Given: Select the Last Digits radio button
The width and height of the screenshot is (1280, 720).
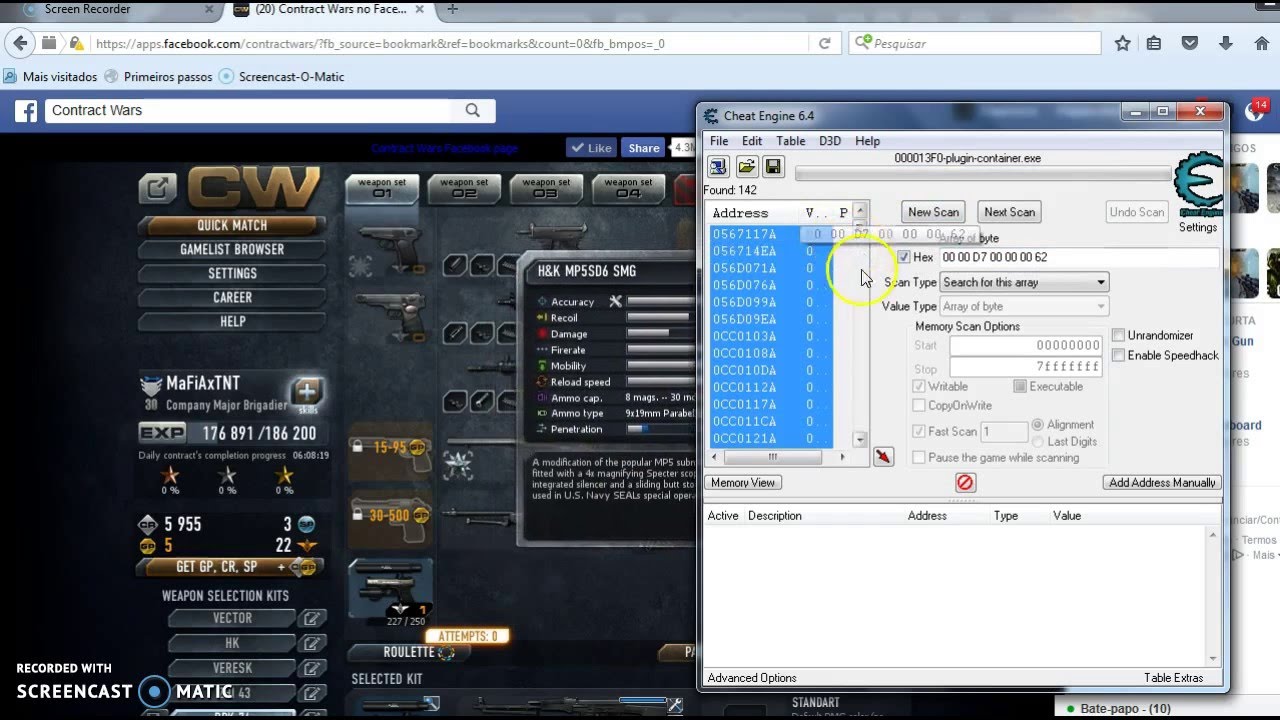Looking at the screenshot, I should 1038,441.
